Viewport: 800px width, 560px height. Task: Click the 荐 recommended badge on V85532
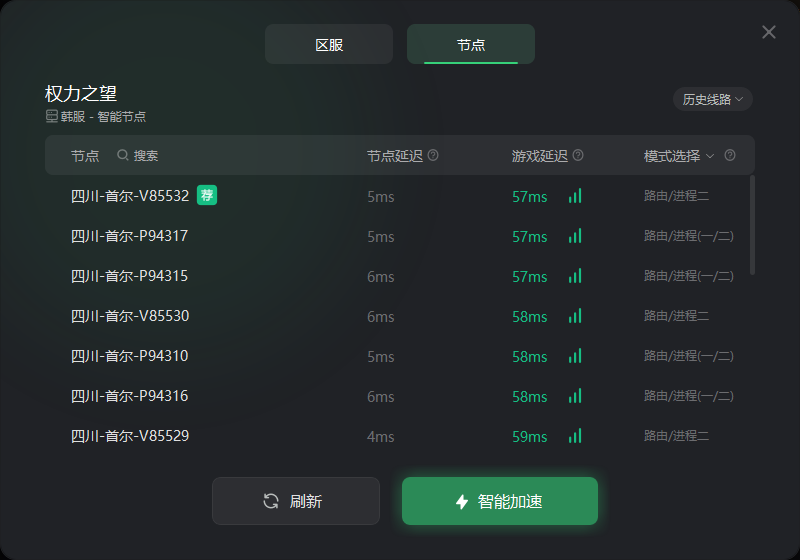[207, 195]
